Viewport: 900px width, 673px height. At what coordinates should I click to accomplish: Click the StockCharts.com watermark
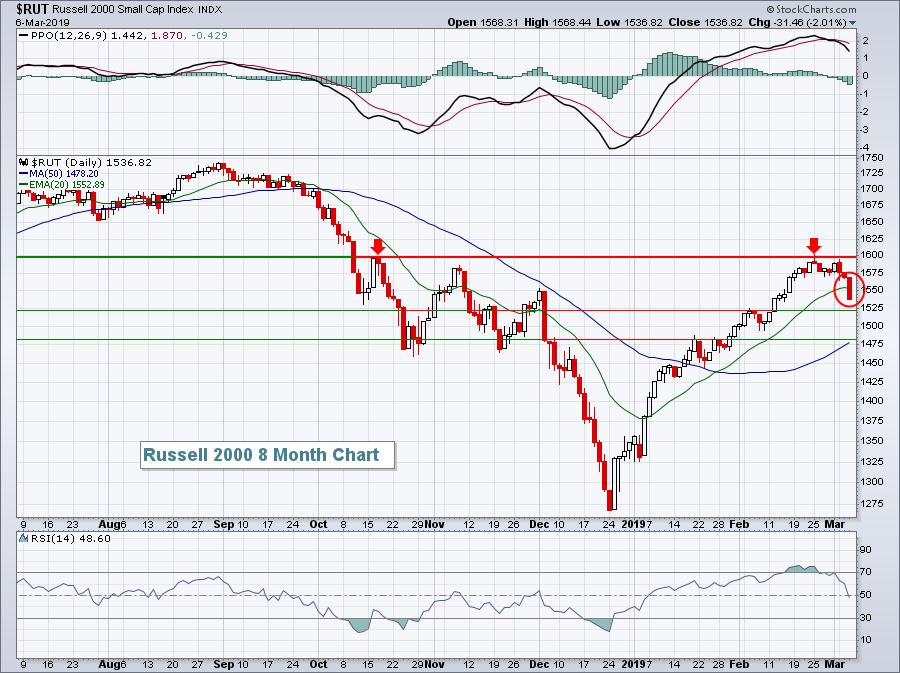[847, 9]
